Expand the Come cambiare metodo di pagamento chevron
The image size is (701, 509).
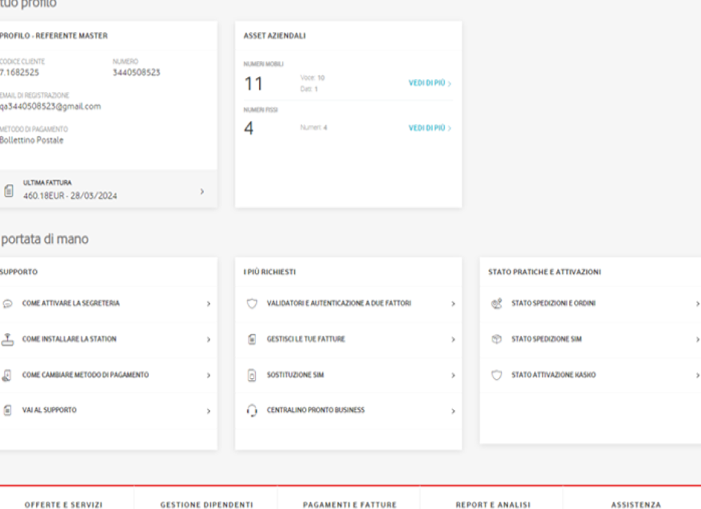[208, 375]
